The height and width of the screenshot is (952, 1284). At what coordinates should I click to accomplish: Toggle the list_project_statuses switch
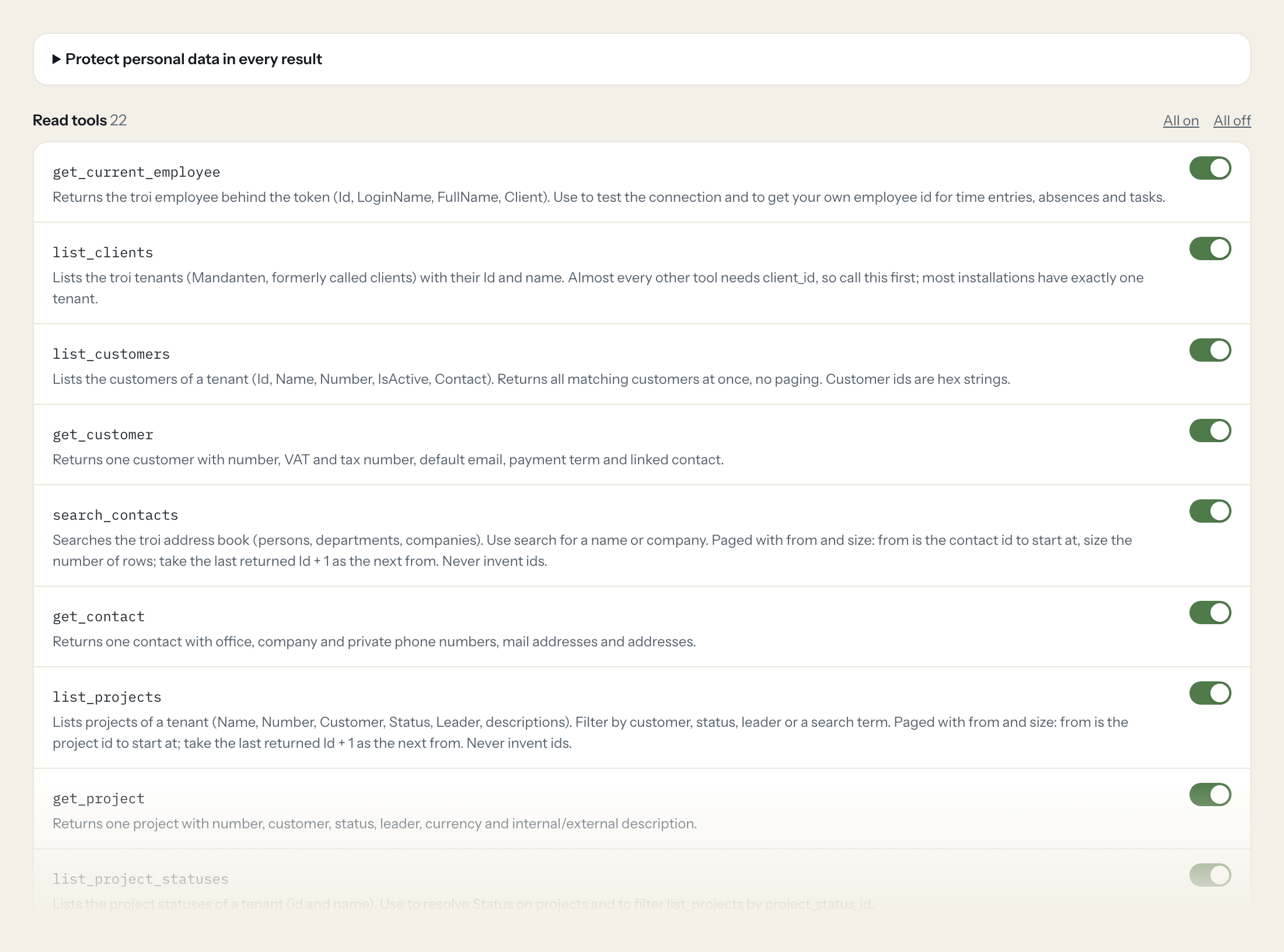pos(1210,875)
